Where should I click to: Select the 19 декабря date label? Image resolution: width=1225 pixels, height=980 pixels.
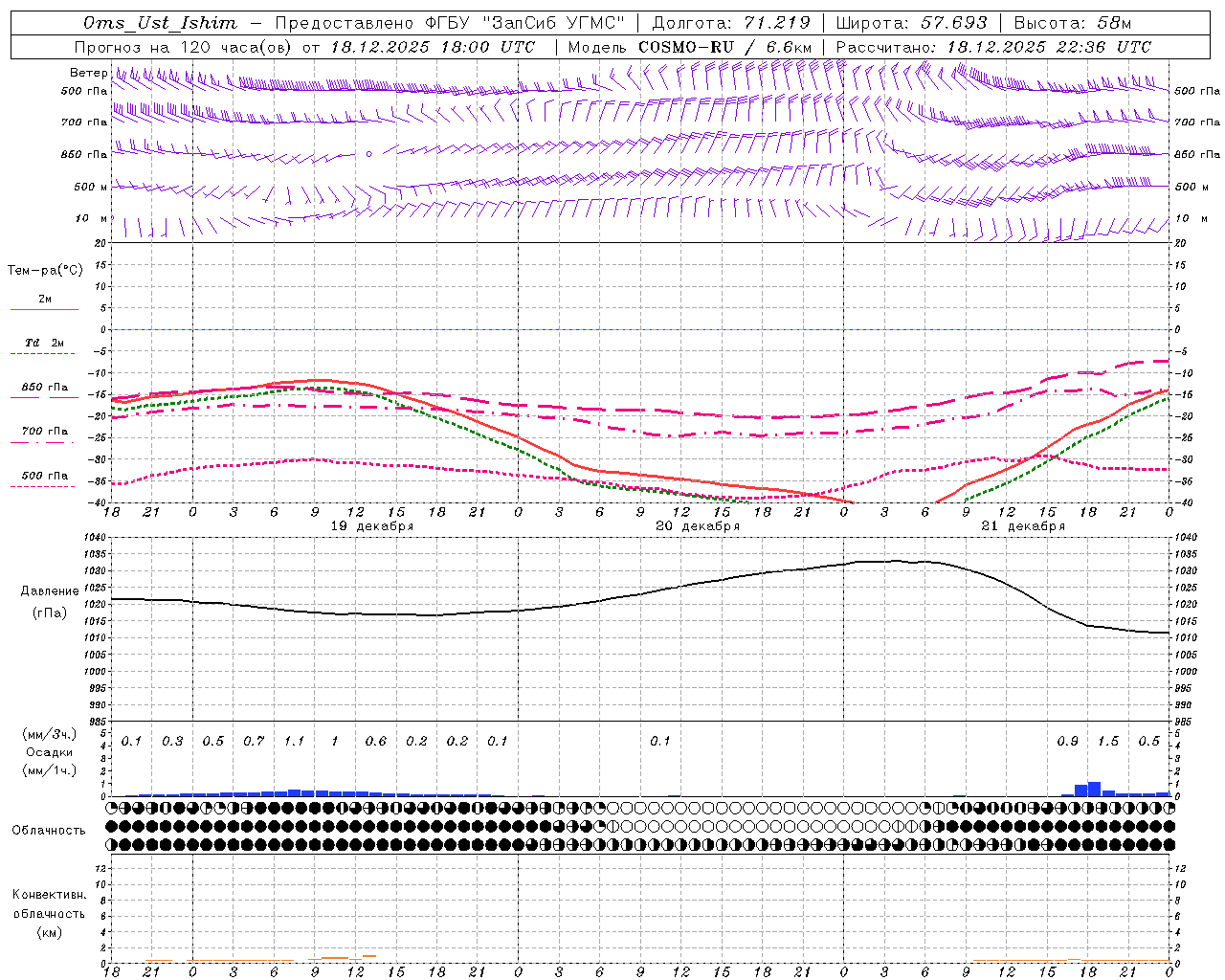tap(371, 525)
